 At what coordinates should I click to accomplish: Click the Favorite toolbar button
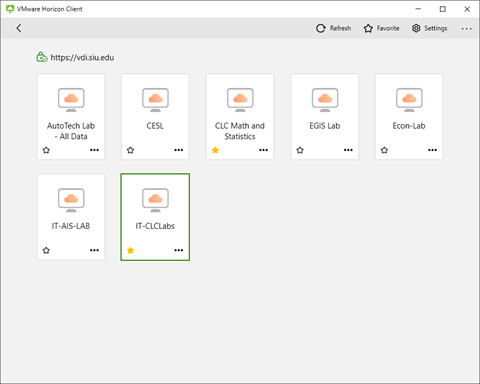(x=381, y=28)
